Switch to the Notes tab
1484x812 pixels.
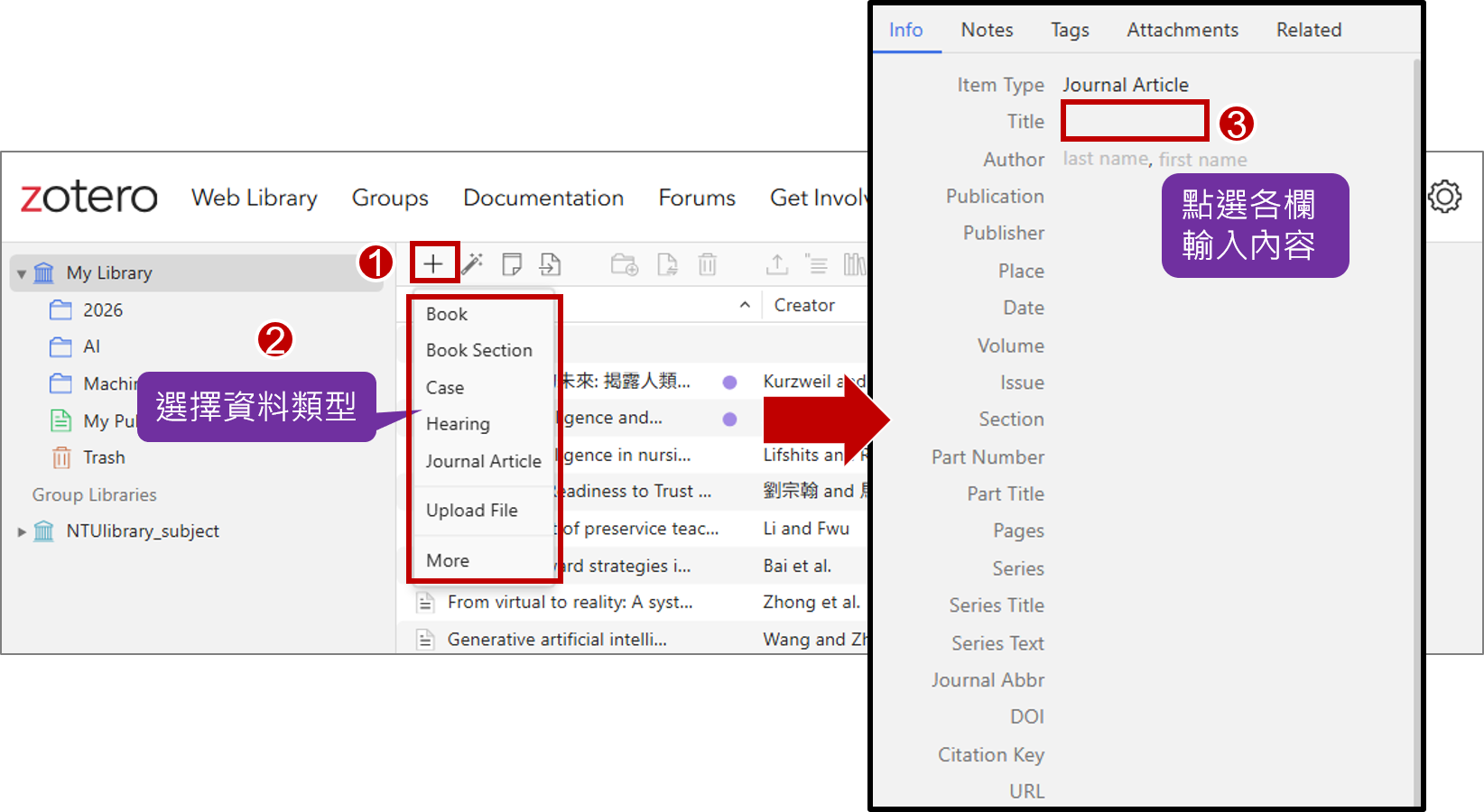pos(987,30)
